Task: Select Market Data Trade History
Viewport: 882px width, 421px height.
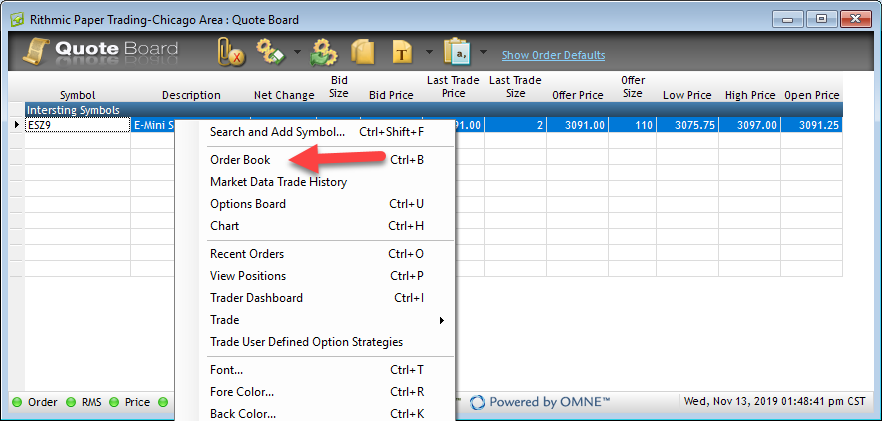Action: point(317,182)
